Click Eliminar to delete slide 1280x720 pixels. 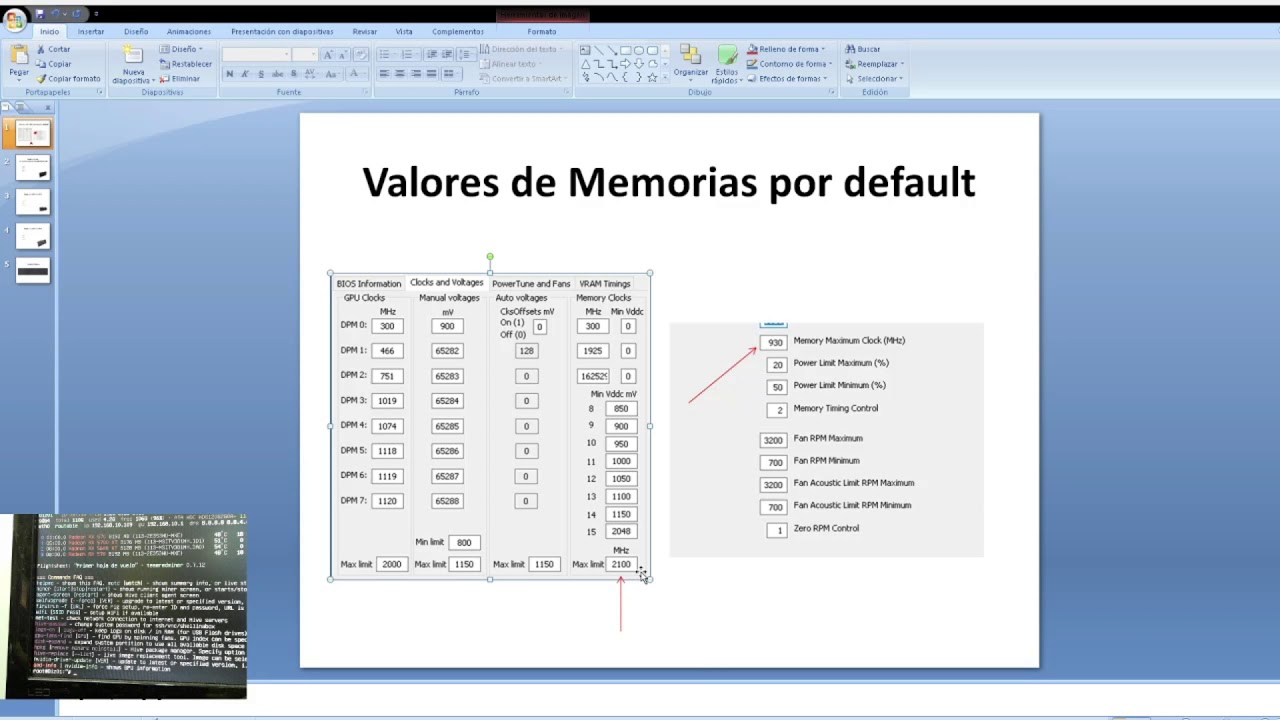coord(179,78)
